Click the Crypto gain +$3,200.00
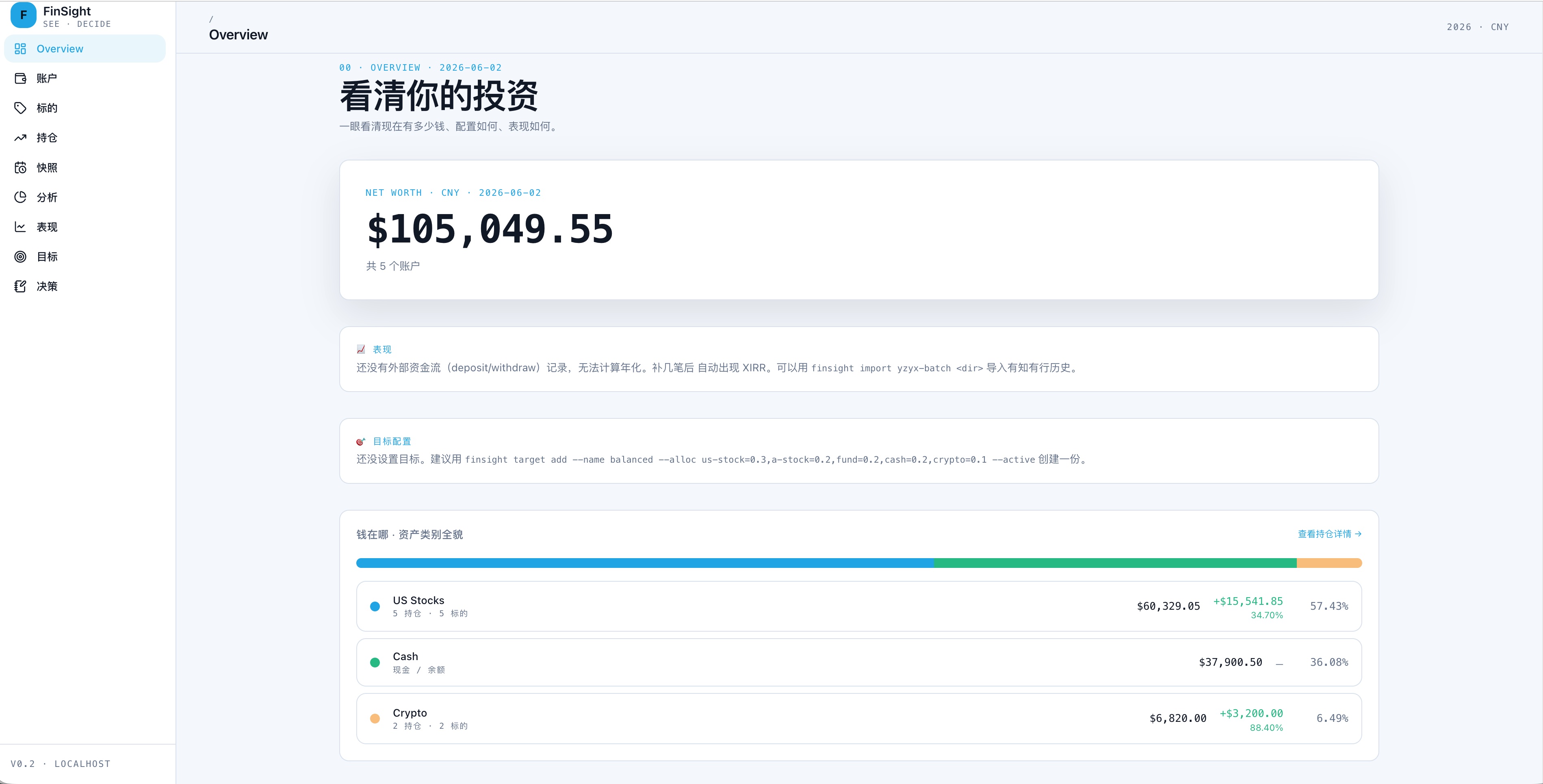 [x=1251, y=713]
